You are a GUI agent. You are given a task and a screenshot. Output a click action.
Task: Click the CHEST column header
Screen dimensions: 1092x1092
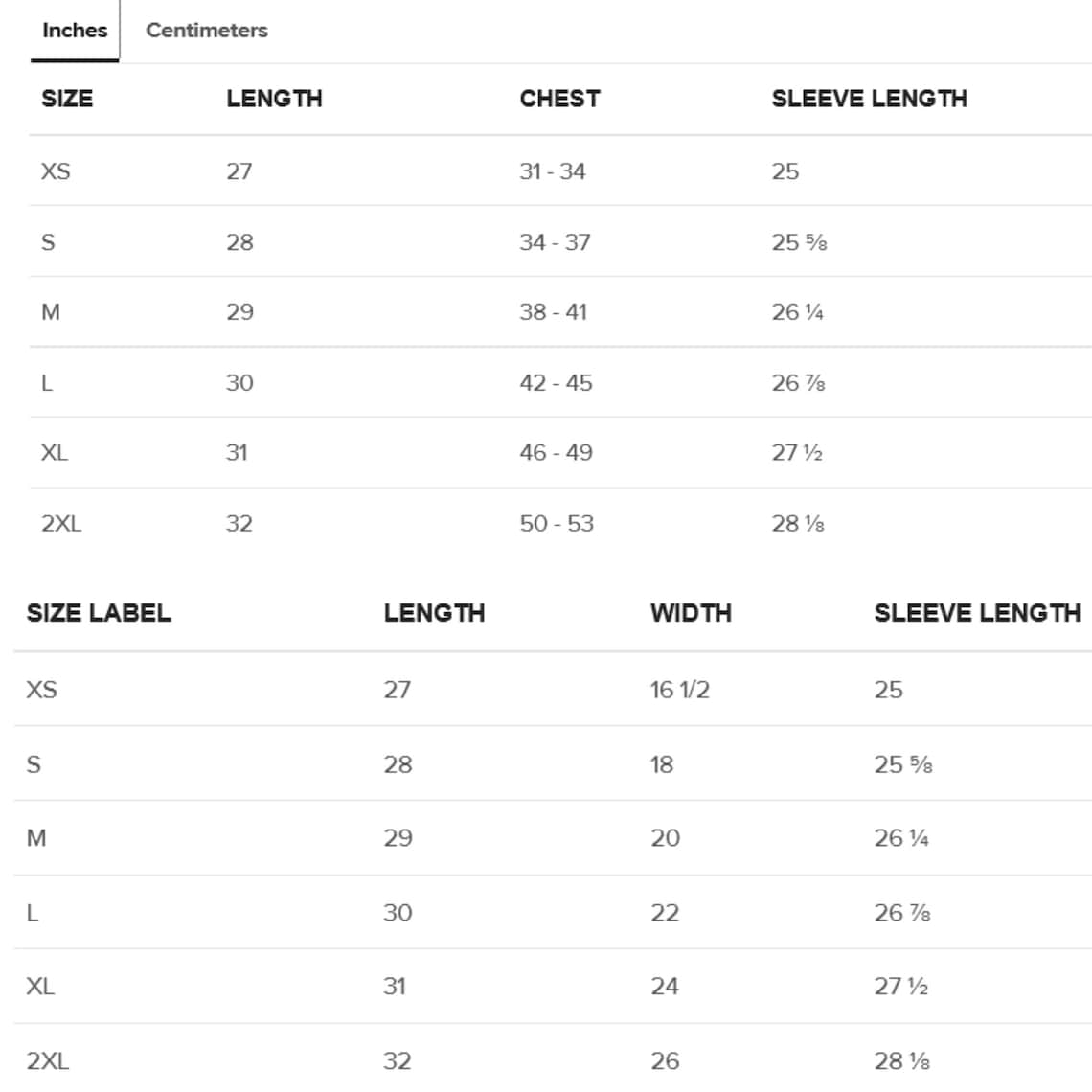tap(560, 99)
